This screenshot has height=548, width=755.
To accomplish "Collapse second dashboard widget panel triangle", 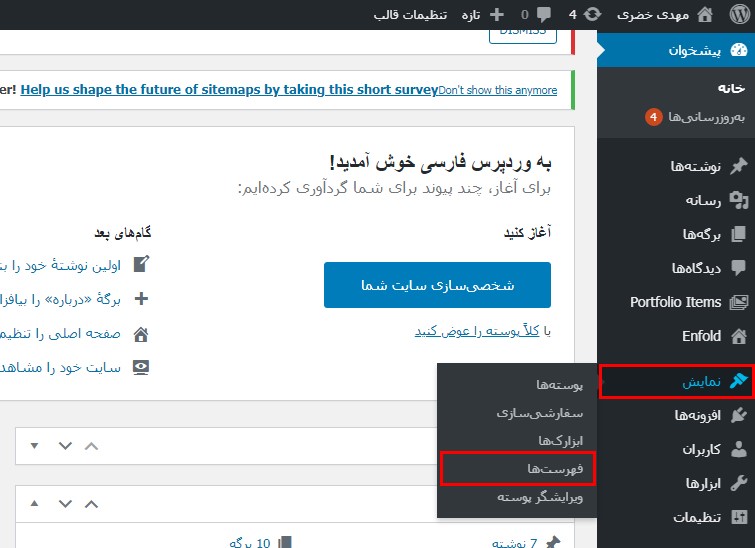I will (x=34, y=503).
